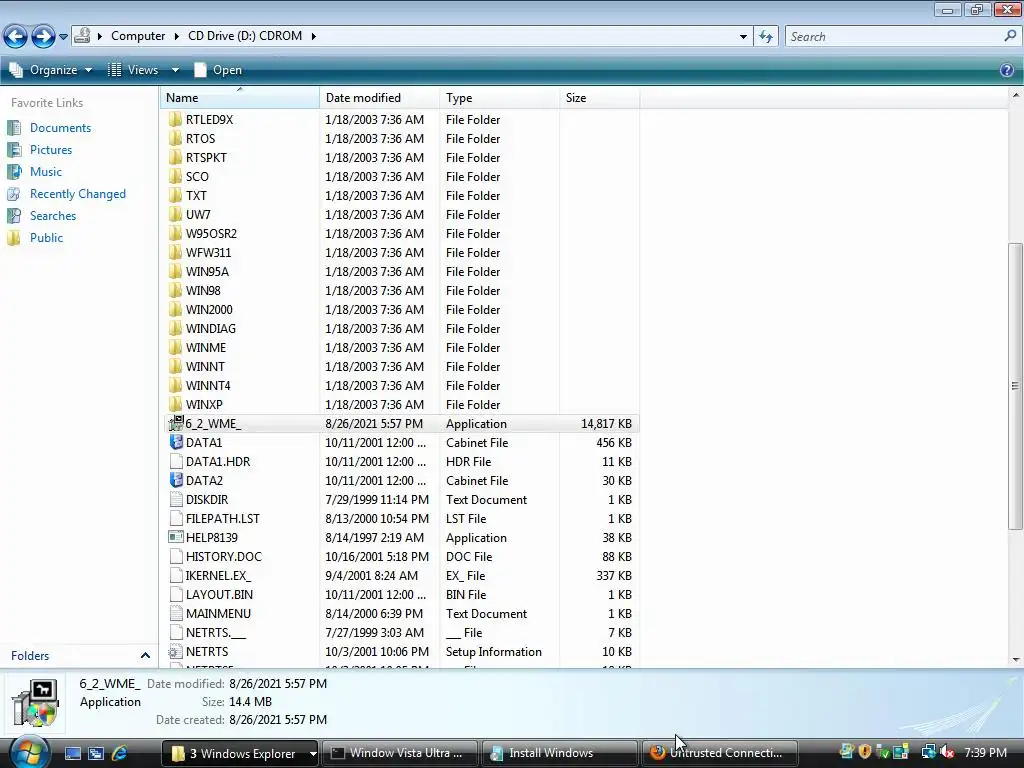Expand the Folders pane chevron
The image size is (1024, 768).
(145, 655)
